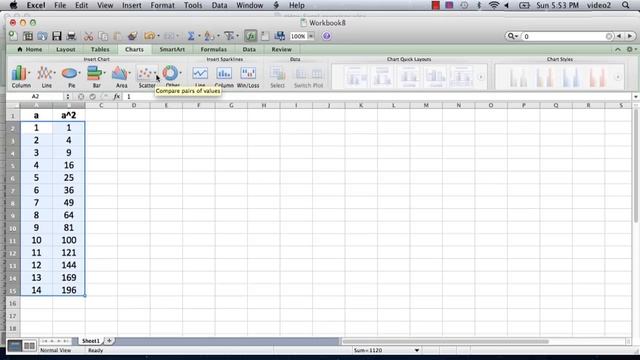This screenshot has height=360, width=640.
Task: Insert a Scatter chart
Action: (146, 76)
